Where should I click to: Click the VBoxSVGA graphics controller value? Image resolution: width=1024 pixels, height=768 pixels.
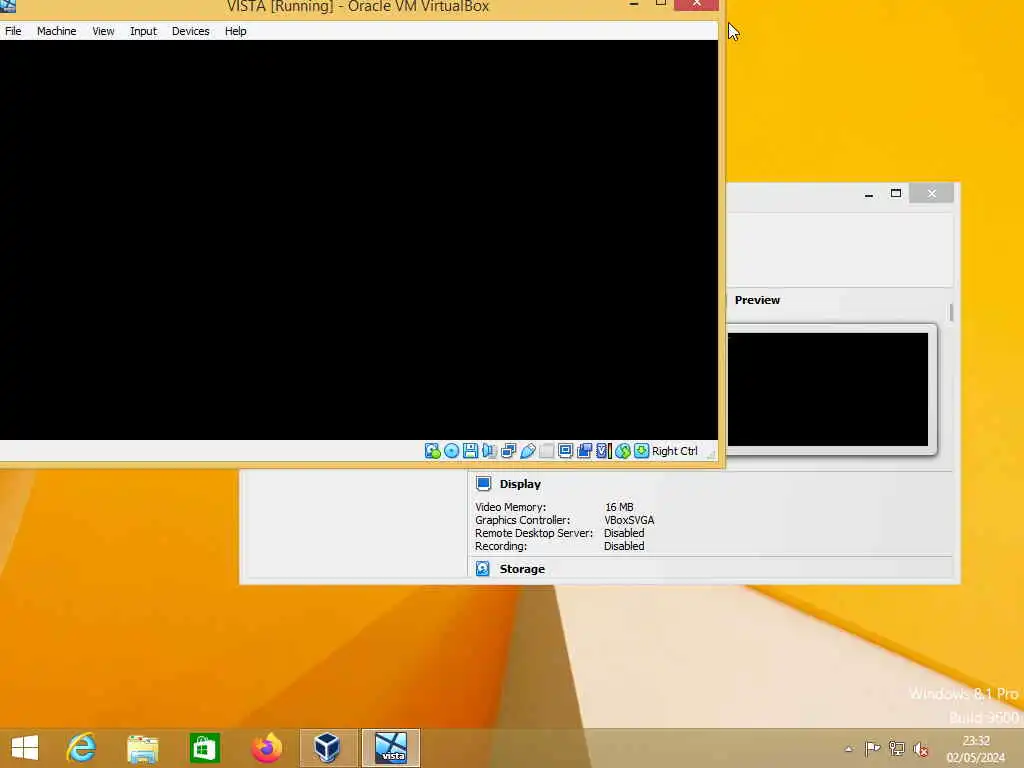pos(629,520)
